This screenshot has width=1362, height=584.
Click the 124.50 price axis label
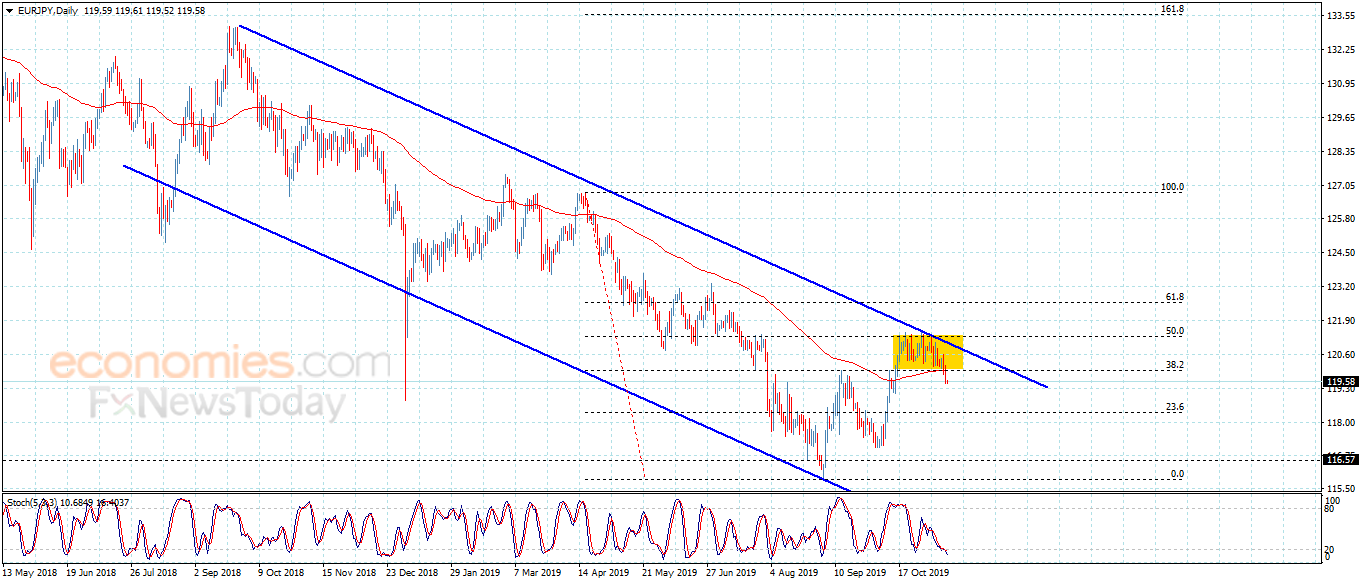(x=1340, y=253)
